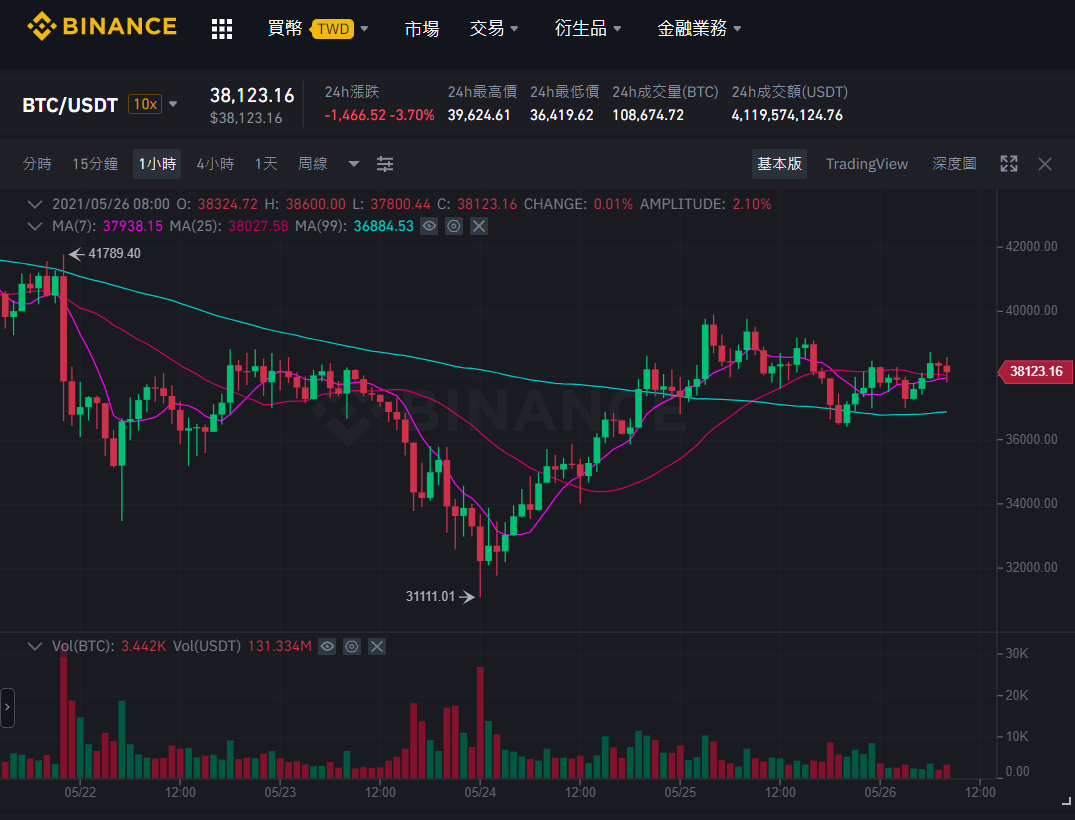Switch to the 4小時 interval tab
Screen dimensions: 1075x820
[x=215, y=164]
